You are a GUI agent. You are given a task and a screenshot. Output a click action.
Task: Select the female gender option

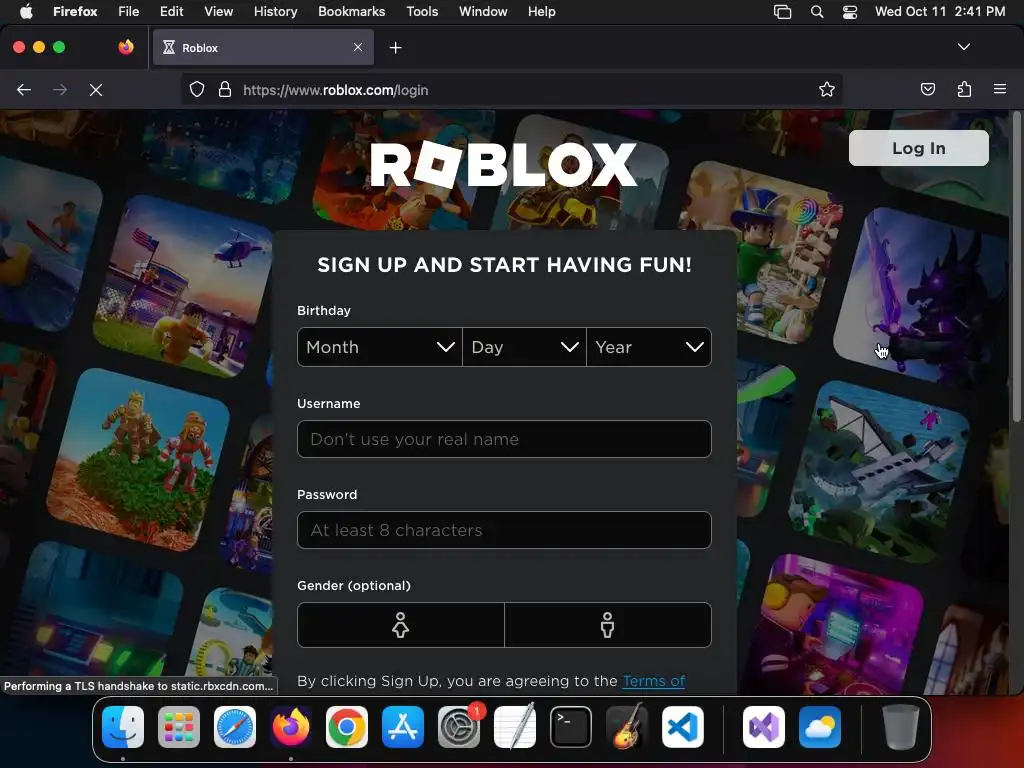pyautogui.click(x=400, y=625)
